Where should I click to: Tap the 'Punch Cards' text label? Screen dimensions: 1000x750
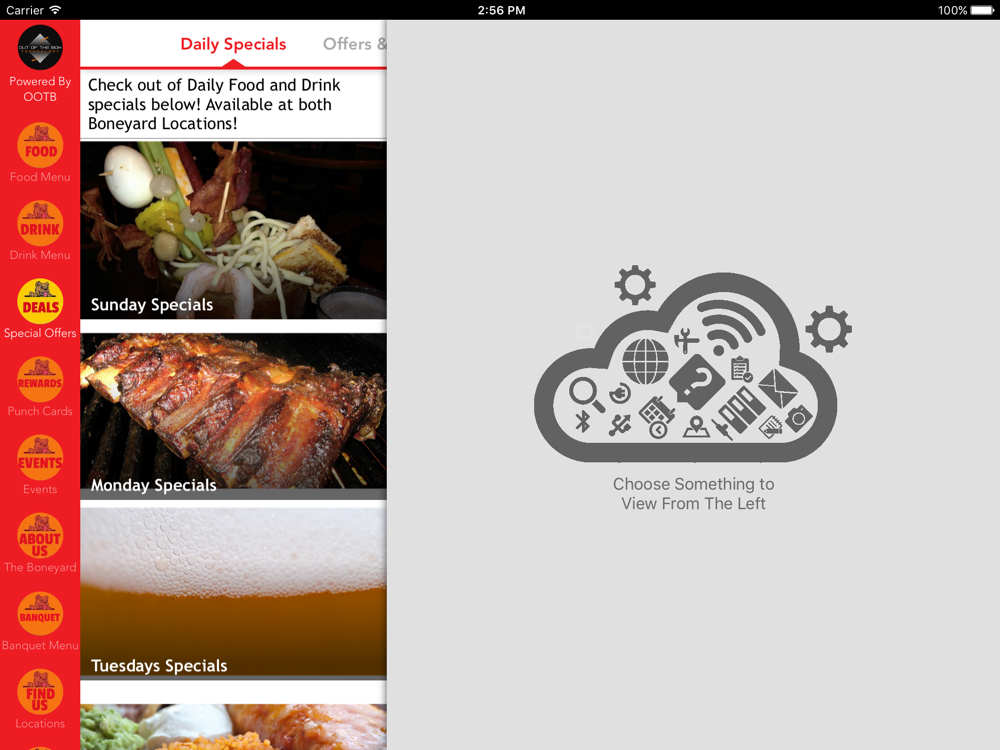pos(40,411)
